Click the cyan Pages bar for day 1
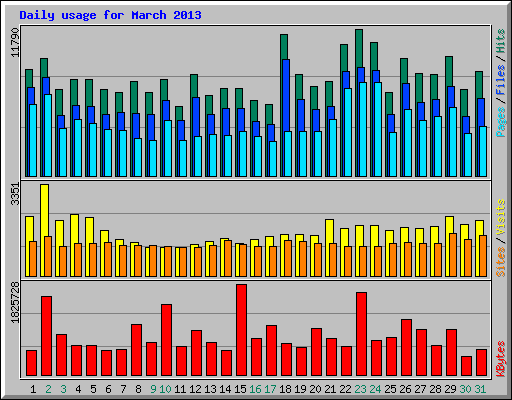Viewport: 512px width, 400px height. coord(33,140)
